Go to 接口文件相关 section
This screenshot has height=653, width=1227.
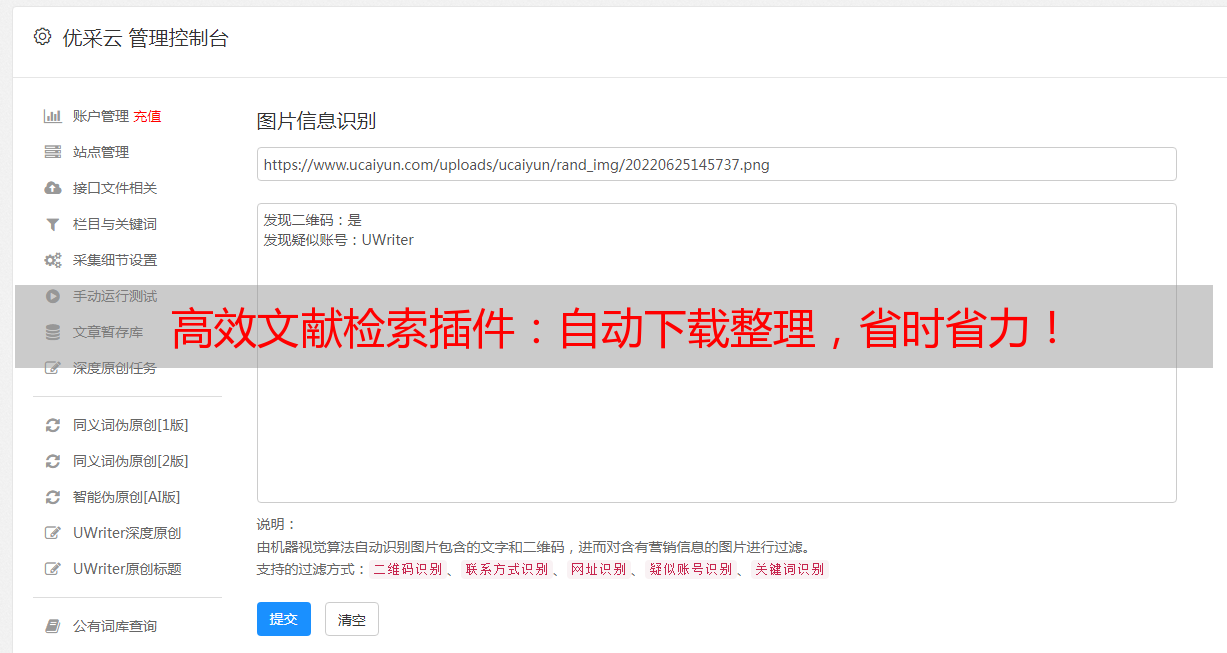tap(115, 188)
